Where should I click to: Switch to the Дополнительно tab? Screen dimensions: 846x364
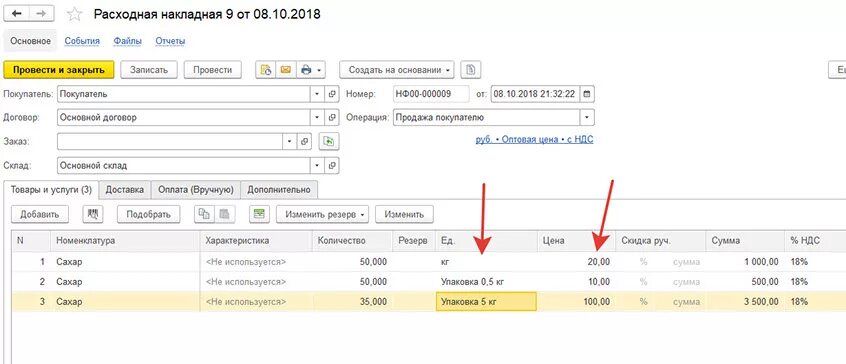coord(279,190)
